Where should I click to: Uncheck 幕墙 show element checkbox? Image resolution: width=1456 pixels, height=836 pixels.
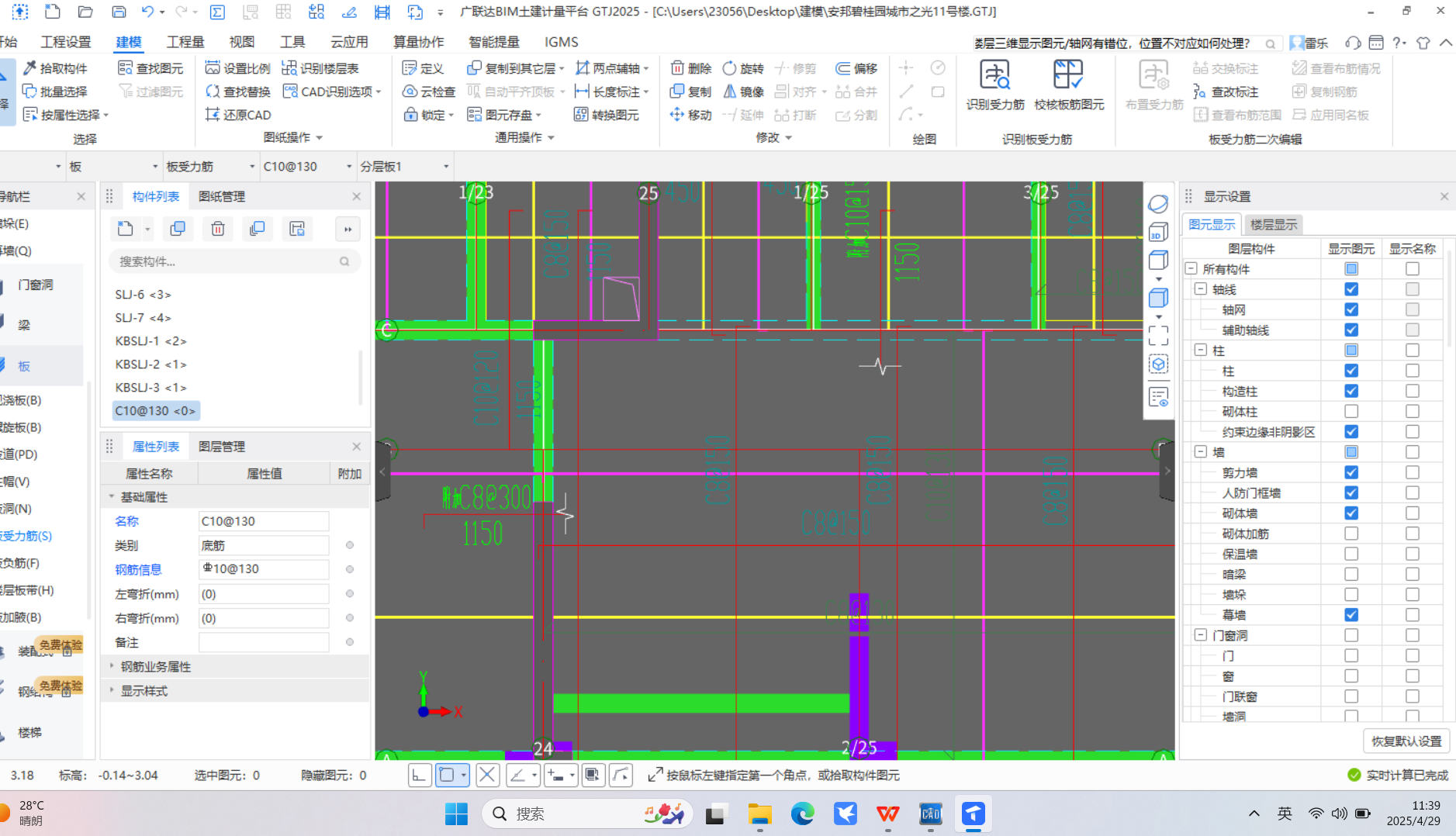[x=1351, y=615]
